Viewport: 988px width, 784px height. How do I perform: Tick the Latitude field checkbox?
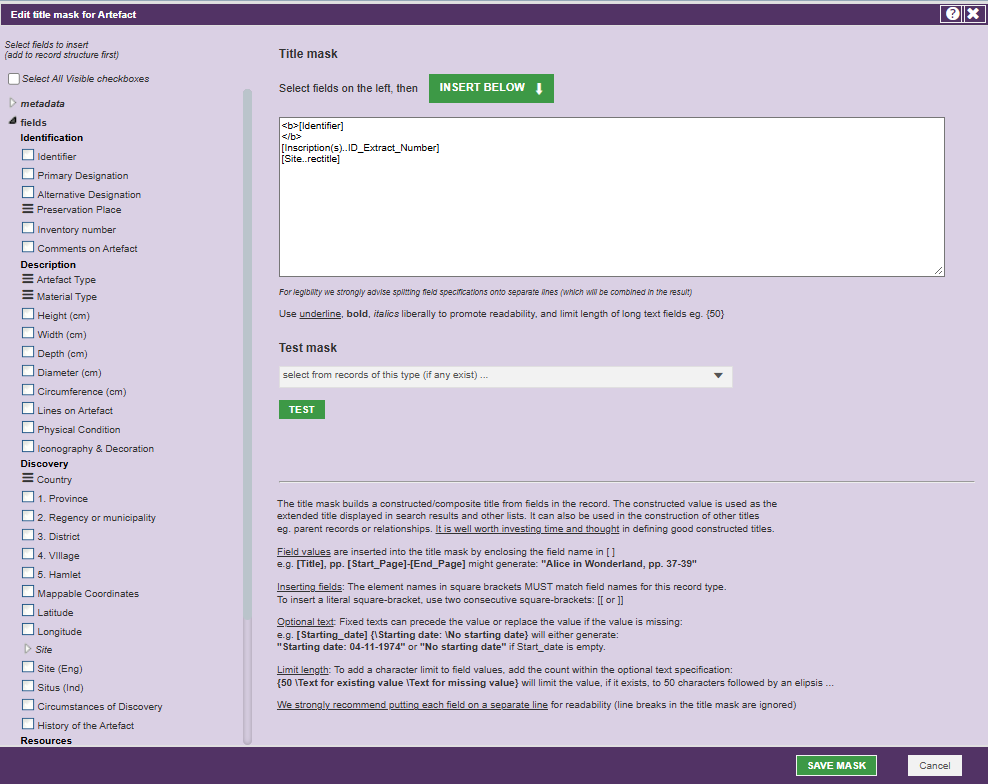(x=28, y=611)
